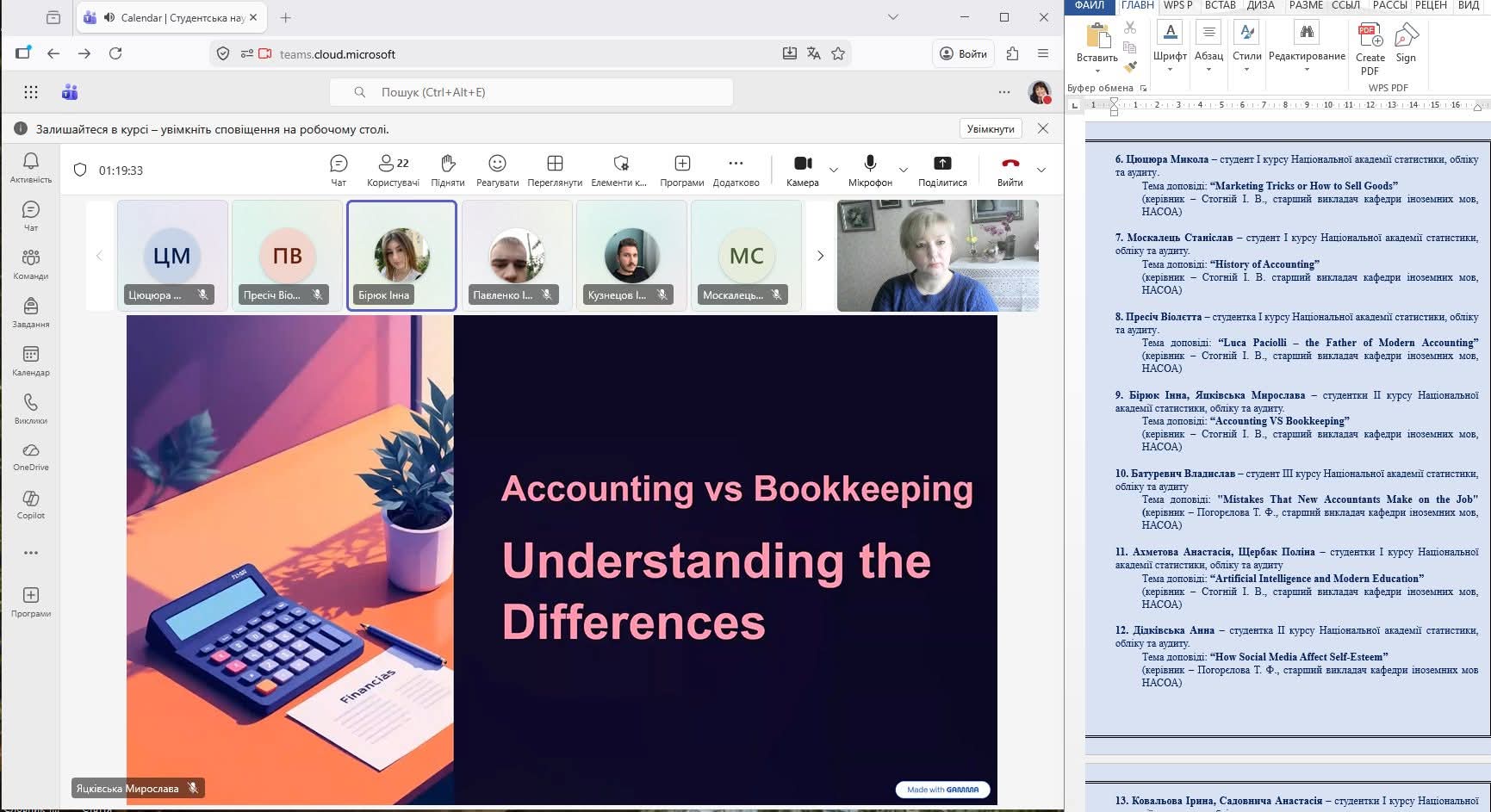Open Календар in Teams sidebar
This screenshot has height=812, width=1491.
click(31, 361)
